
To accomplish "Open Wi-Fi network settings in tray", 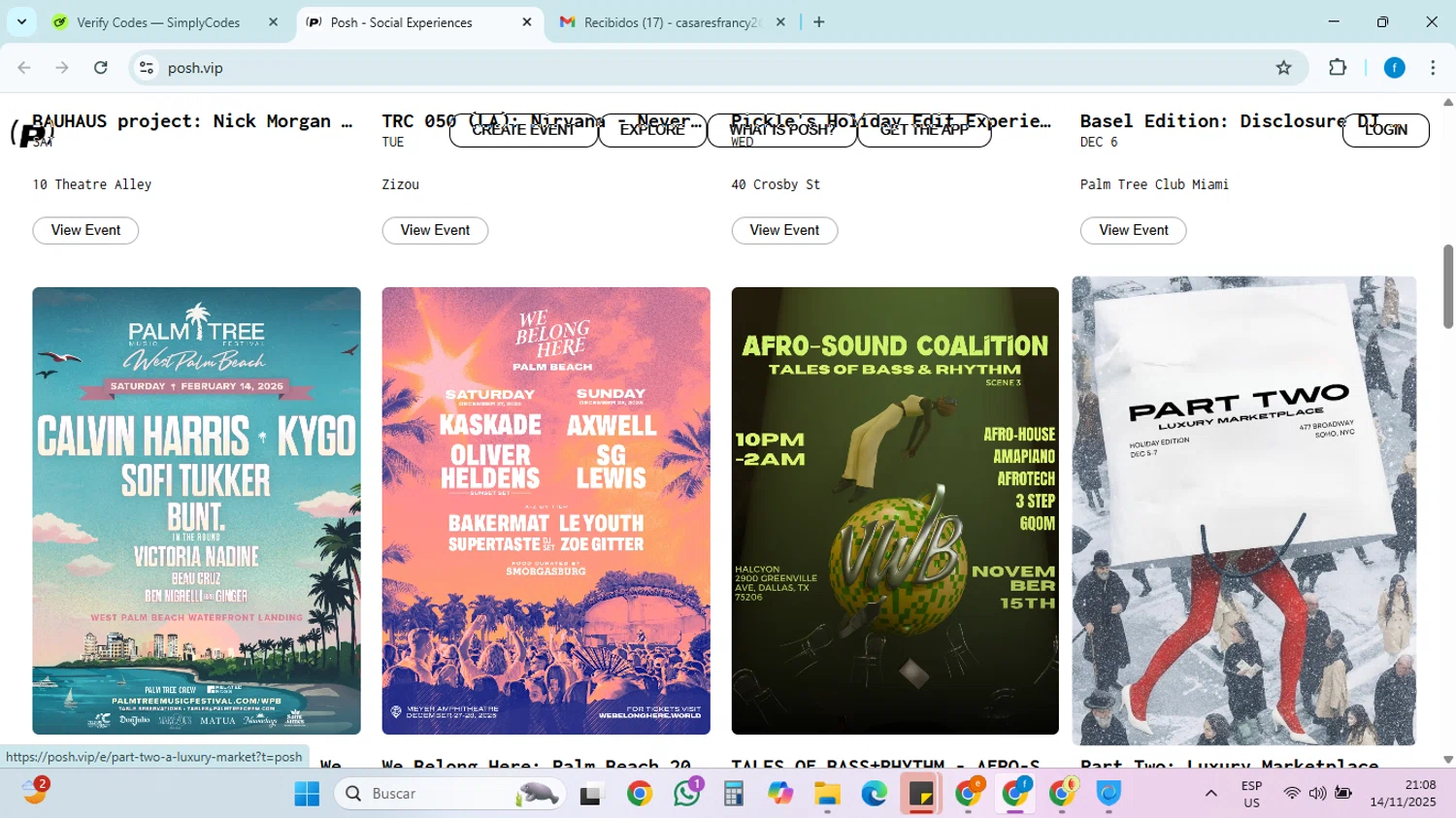I will [1291, 794].
